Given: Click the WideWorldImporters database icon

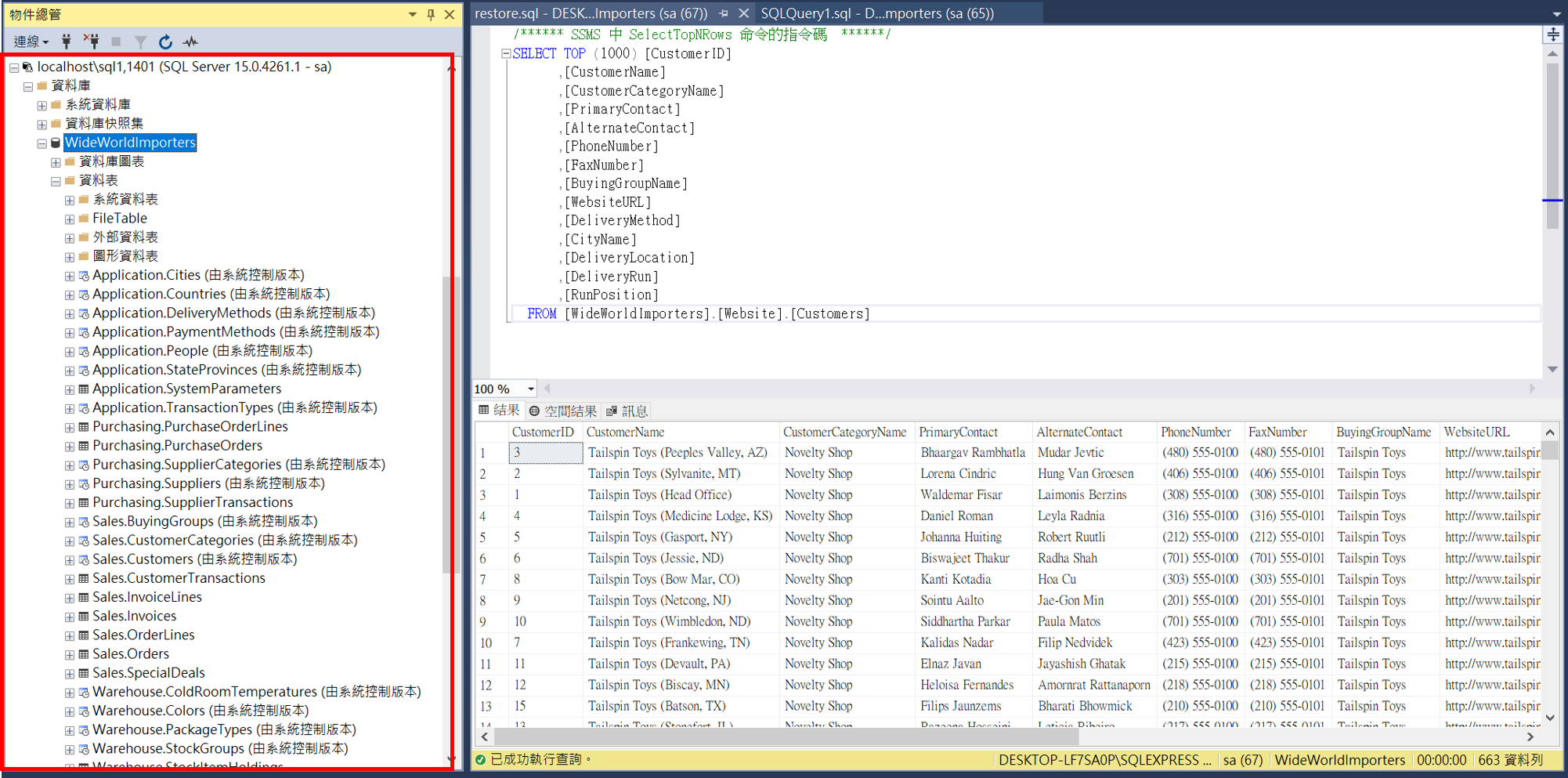Looking at the screenshot, I should [56, 143].
